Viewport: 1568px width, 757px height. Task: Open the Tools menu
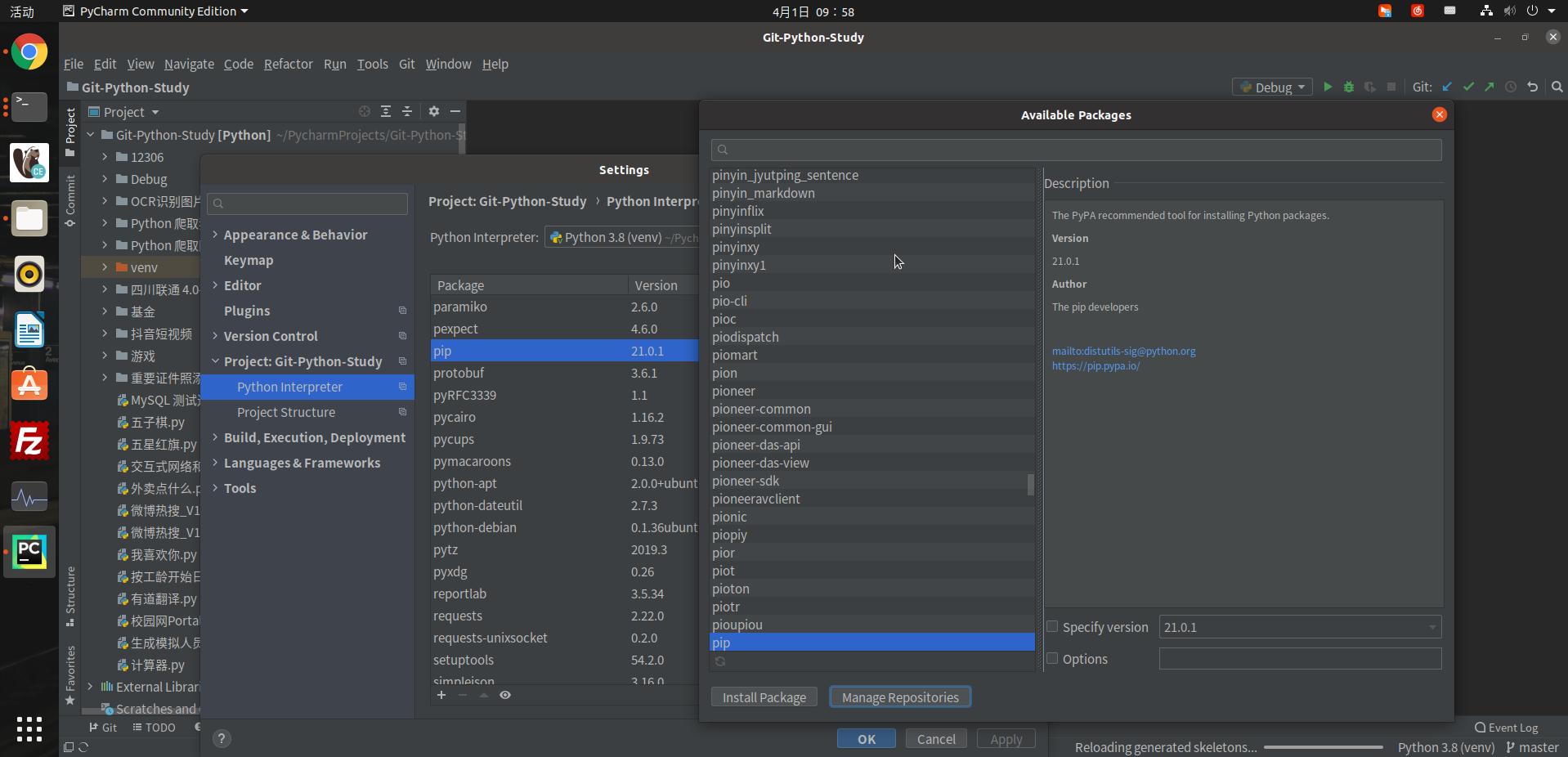pos(372,64)
